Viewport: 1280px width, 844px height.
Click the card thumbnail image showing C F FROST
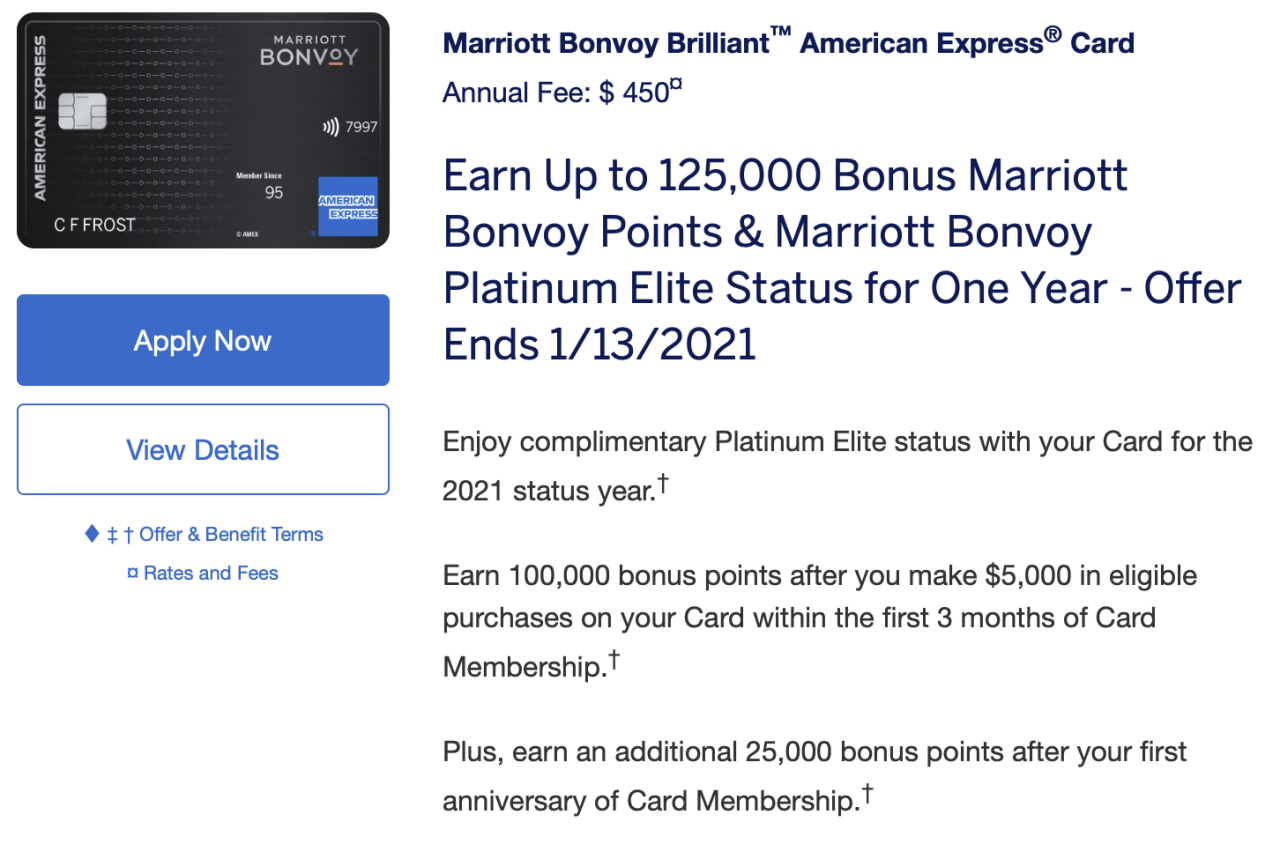click(202, 129)
